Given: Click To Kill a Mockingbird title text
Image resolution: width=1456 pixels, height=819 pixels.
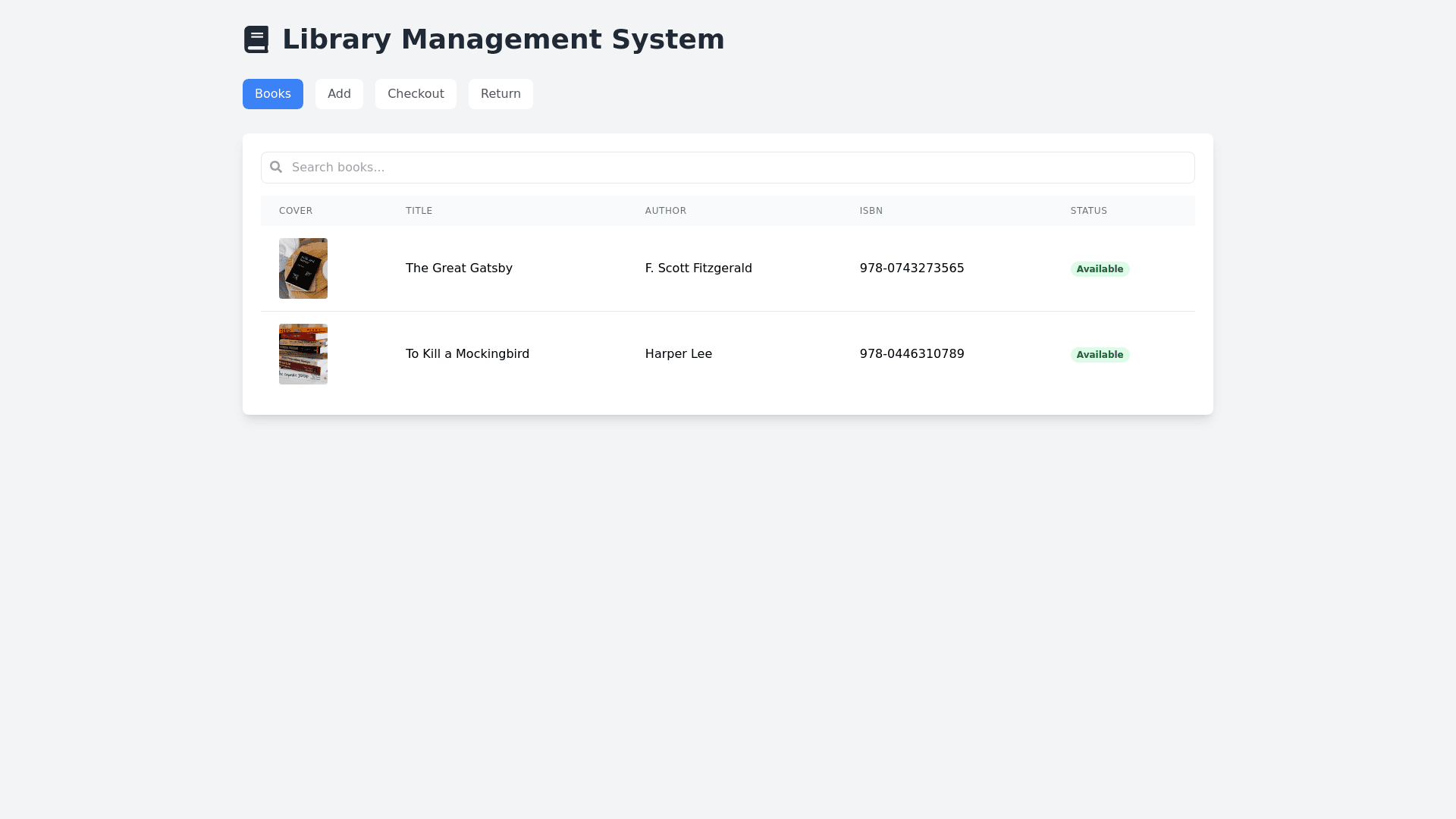Looking at the screenshot, I should [x=467, y=354].
